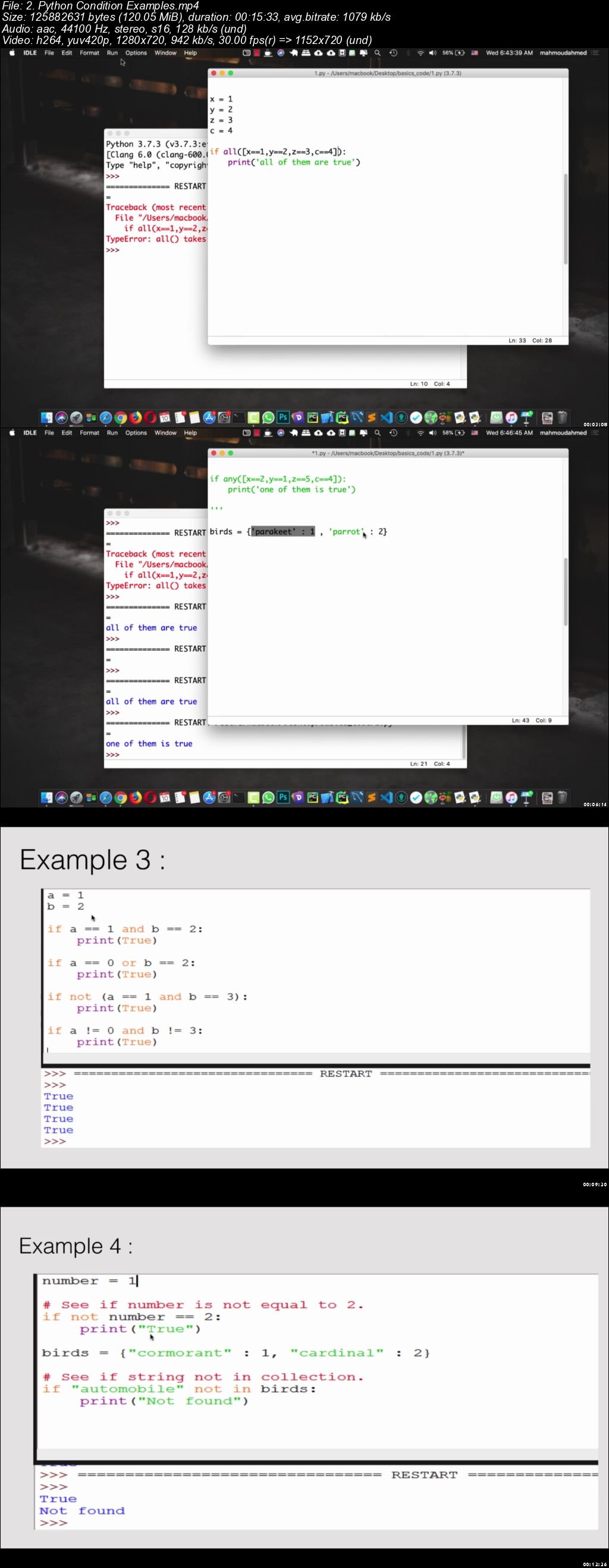This screenshot has width=609, height=1568.
Task: Open WhatsApp in the 6:43 AM screen's dock
Action: click(268, 417)
